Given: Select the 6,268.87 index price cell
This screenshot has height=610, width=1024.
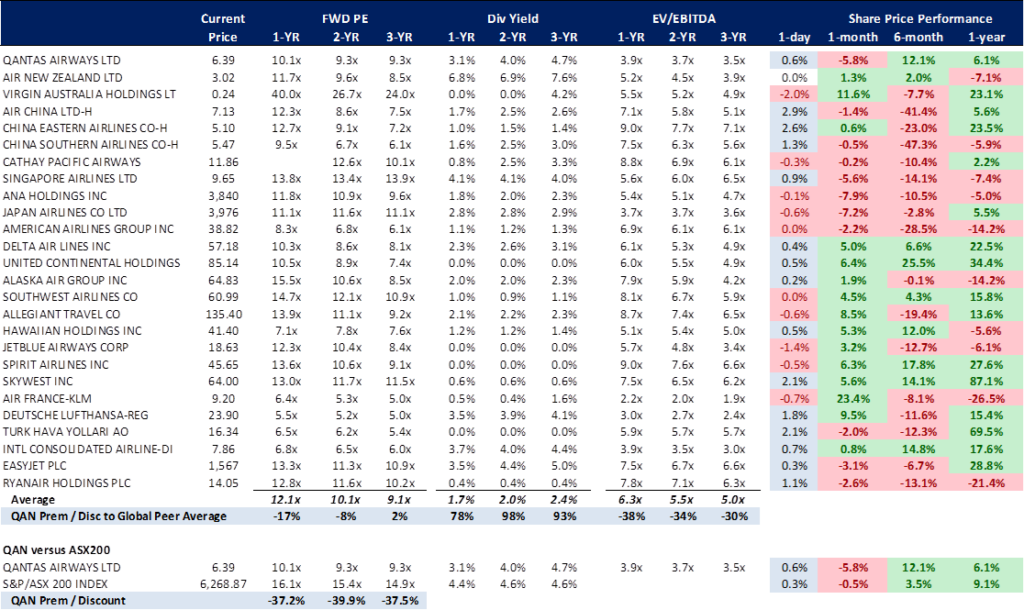Looking at the screenshot, I should [x=223, y=585].
